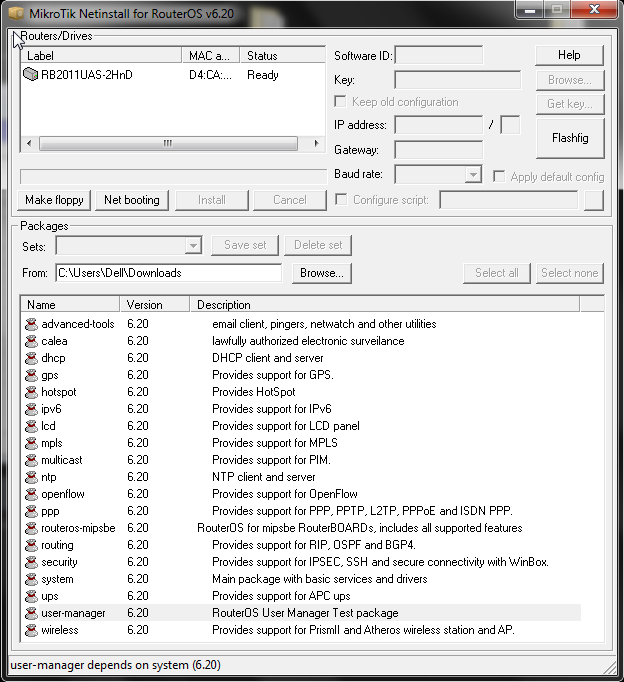Click the multicast package icon
Viewport: 624px width, 682px height.
(x=31, y=460)
